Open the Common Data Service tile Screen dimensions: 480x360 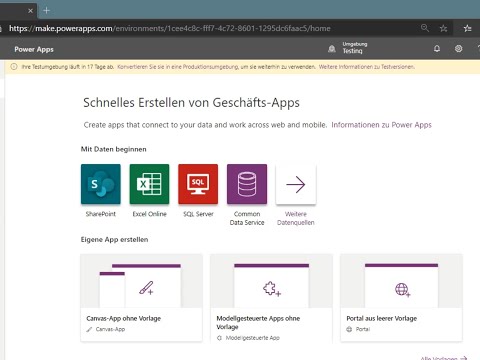coord(247,184)
